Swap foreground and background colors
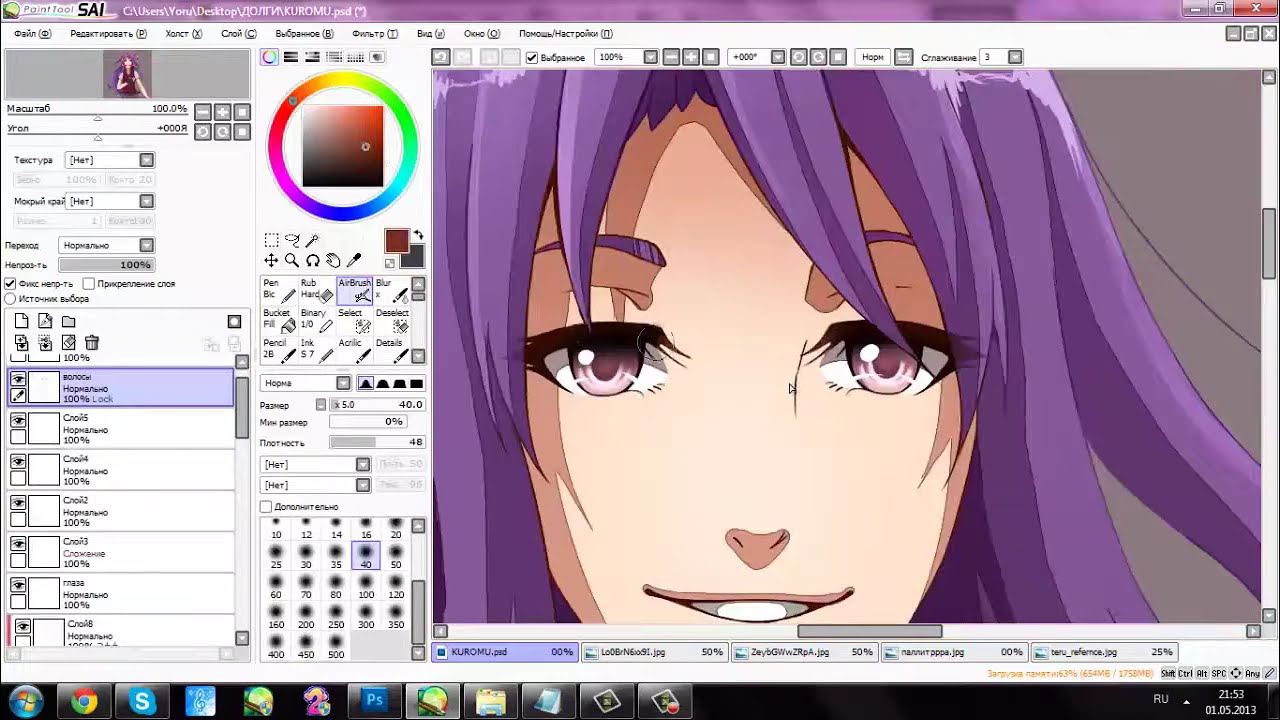The height and width of the screenshot is (720, 1280). [418, 235]
